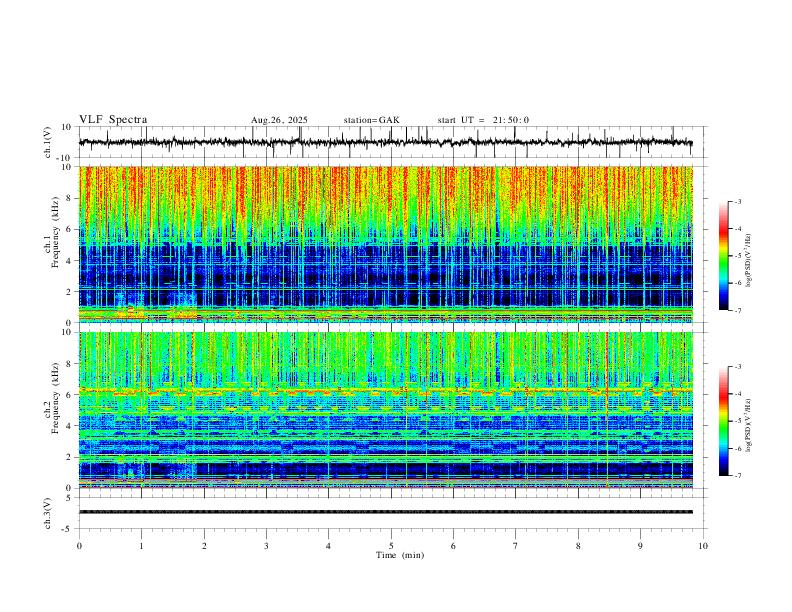Click the 'Time (min)' axis label
This screenshot has height=612, width=792.
400,555
